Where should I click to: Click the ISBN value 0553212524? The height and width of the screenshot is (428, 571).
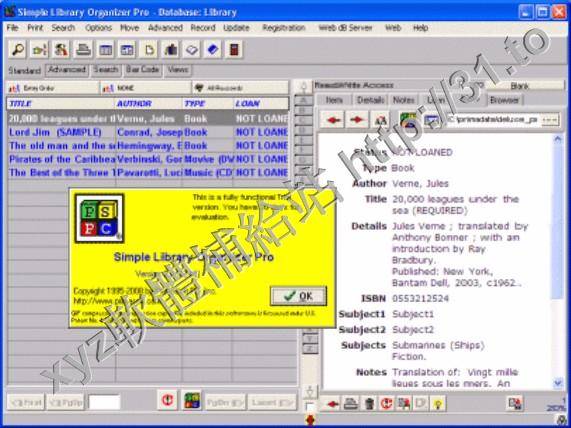click(420, 299)
